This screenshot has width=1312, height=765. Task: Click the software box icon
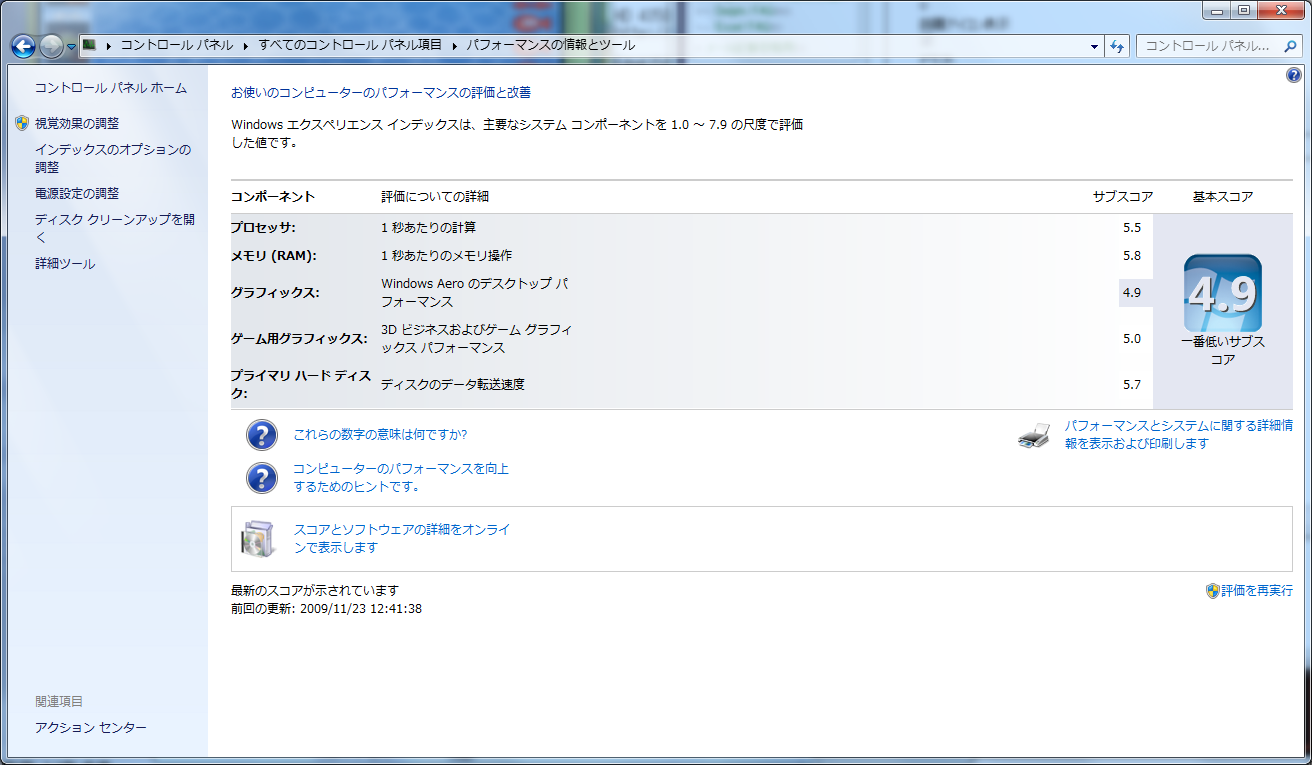258,538
